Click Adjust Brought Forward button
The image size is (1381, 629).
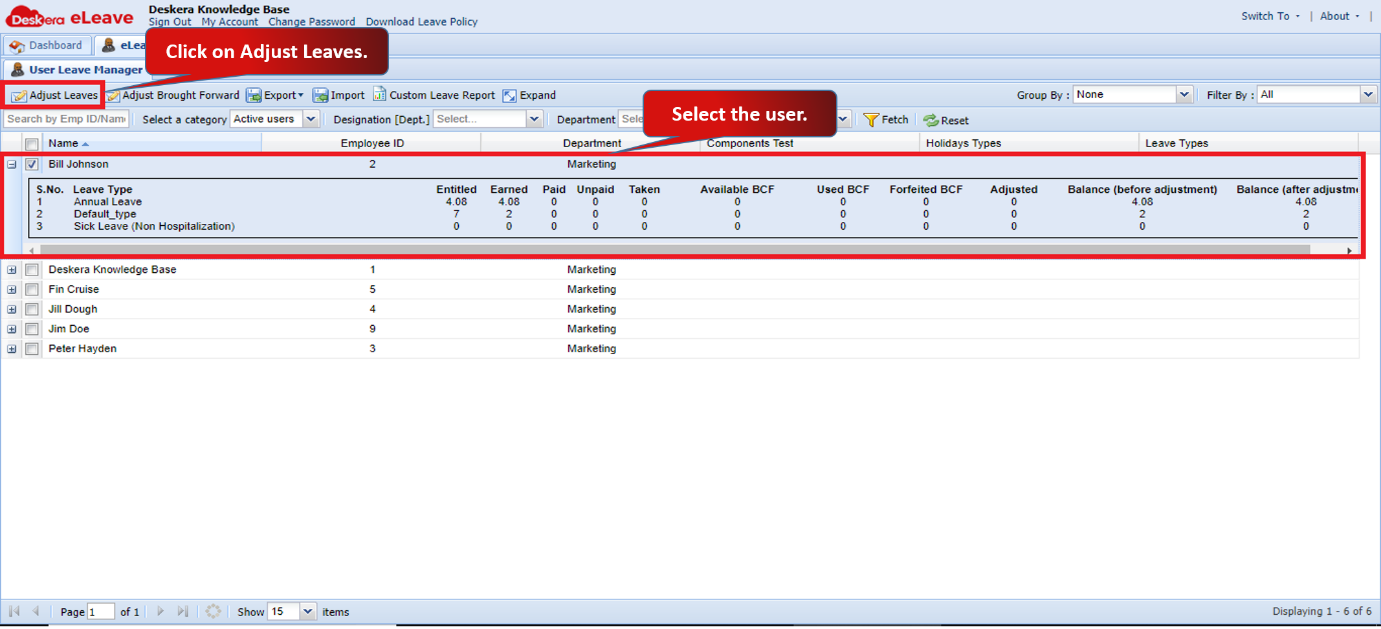[173, 95]
